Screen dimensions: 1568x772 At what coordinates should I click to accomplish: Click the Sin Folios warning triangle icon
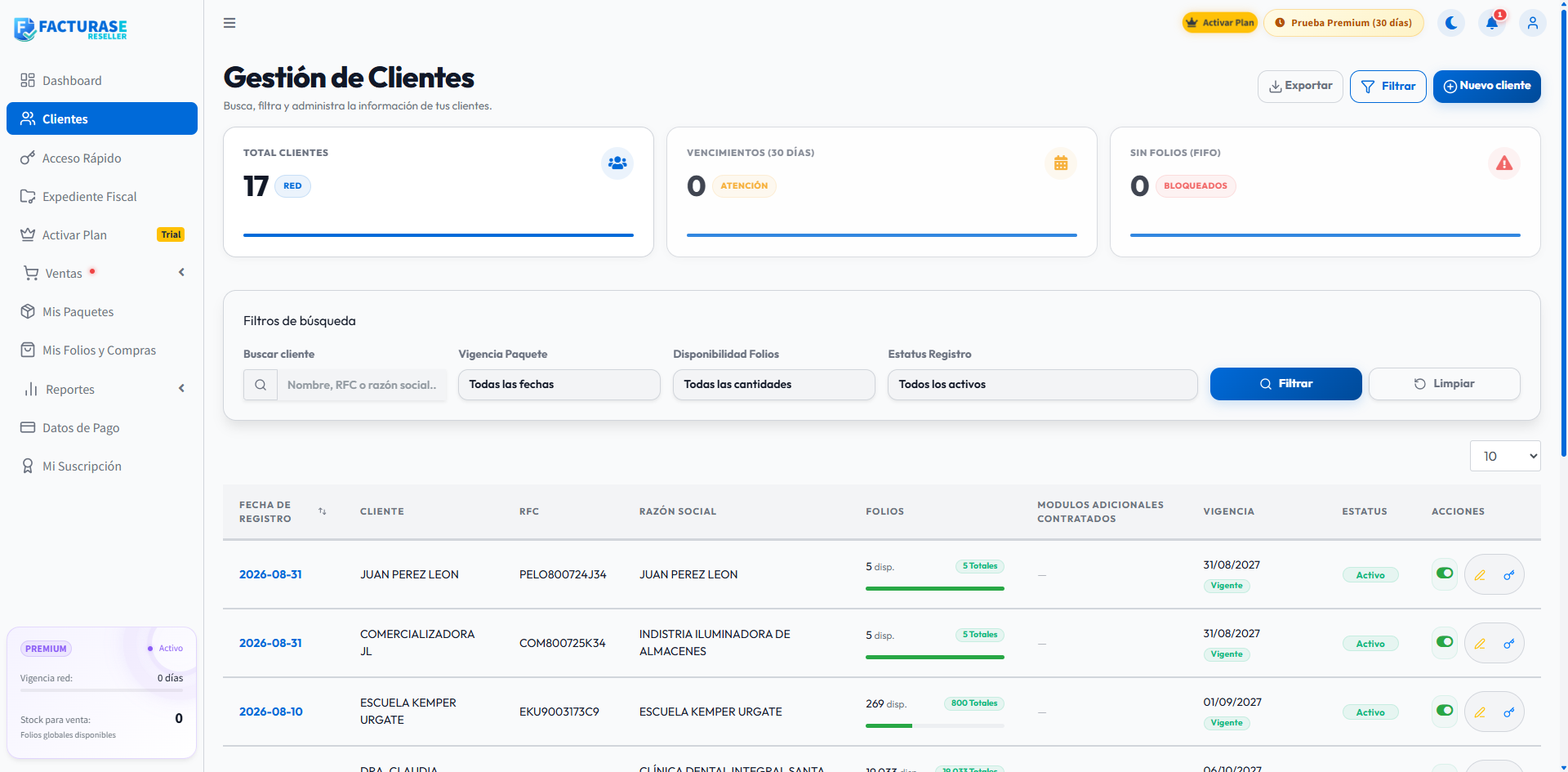[x=1504, y=163]
